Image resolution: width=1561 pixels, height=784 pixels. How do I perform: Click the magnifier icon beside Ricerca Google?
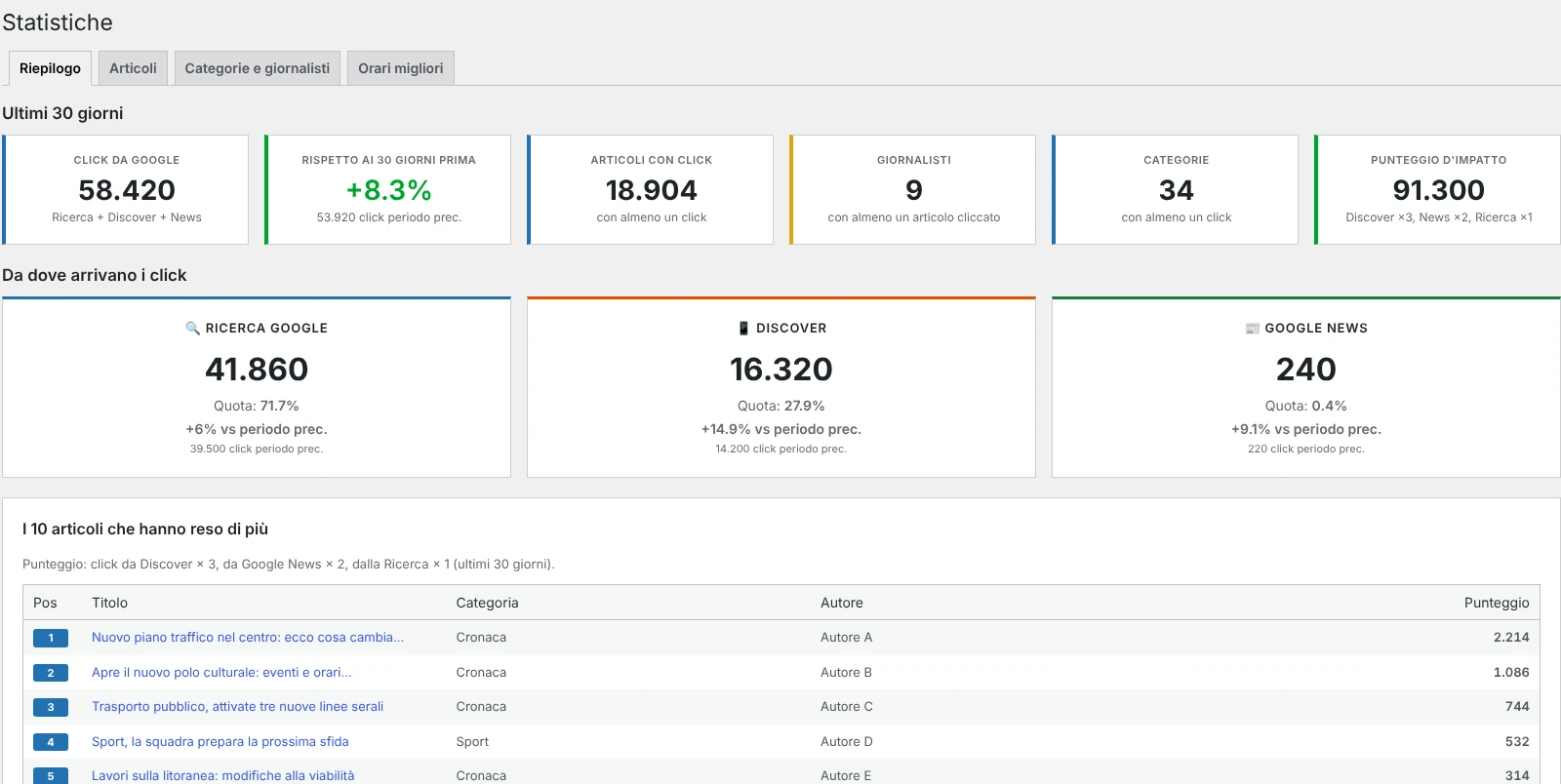[192, 329]
